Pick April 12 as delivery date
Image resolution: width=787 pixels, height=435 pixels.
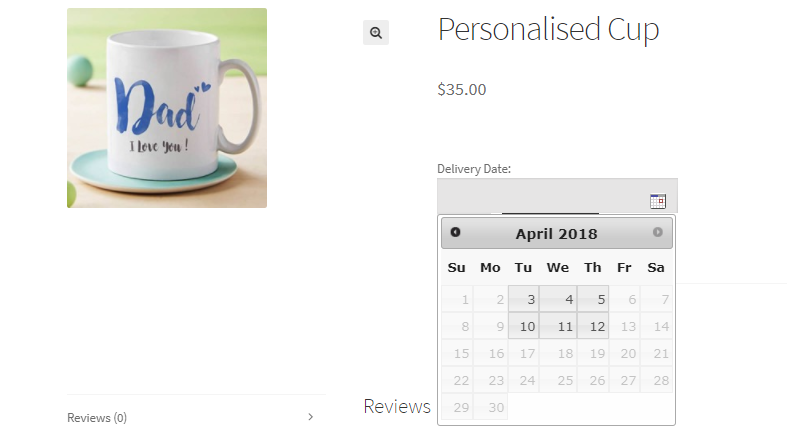[592, 326]
